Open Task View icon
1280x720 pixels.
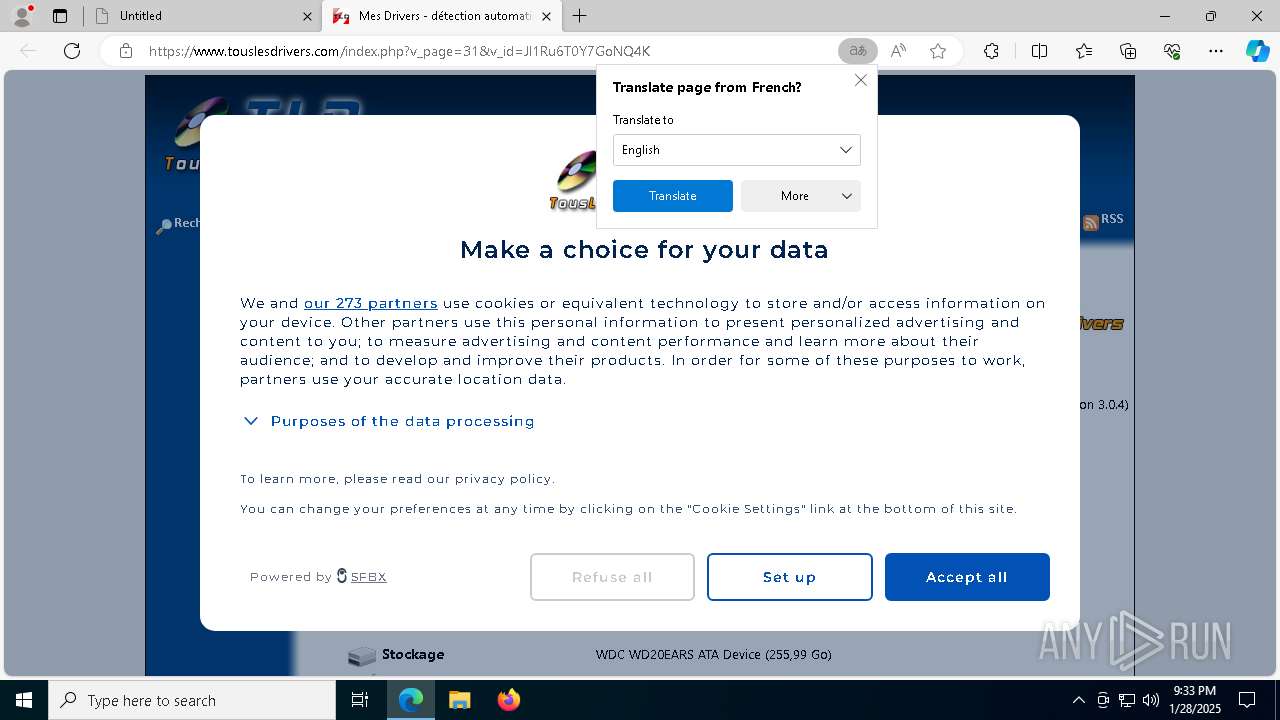tap(360, 700)
